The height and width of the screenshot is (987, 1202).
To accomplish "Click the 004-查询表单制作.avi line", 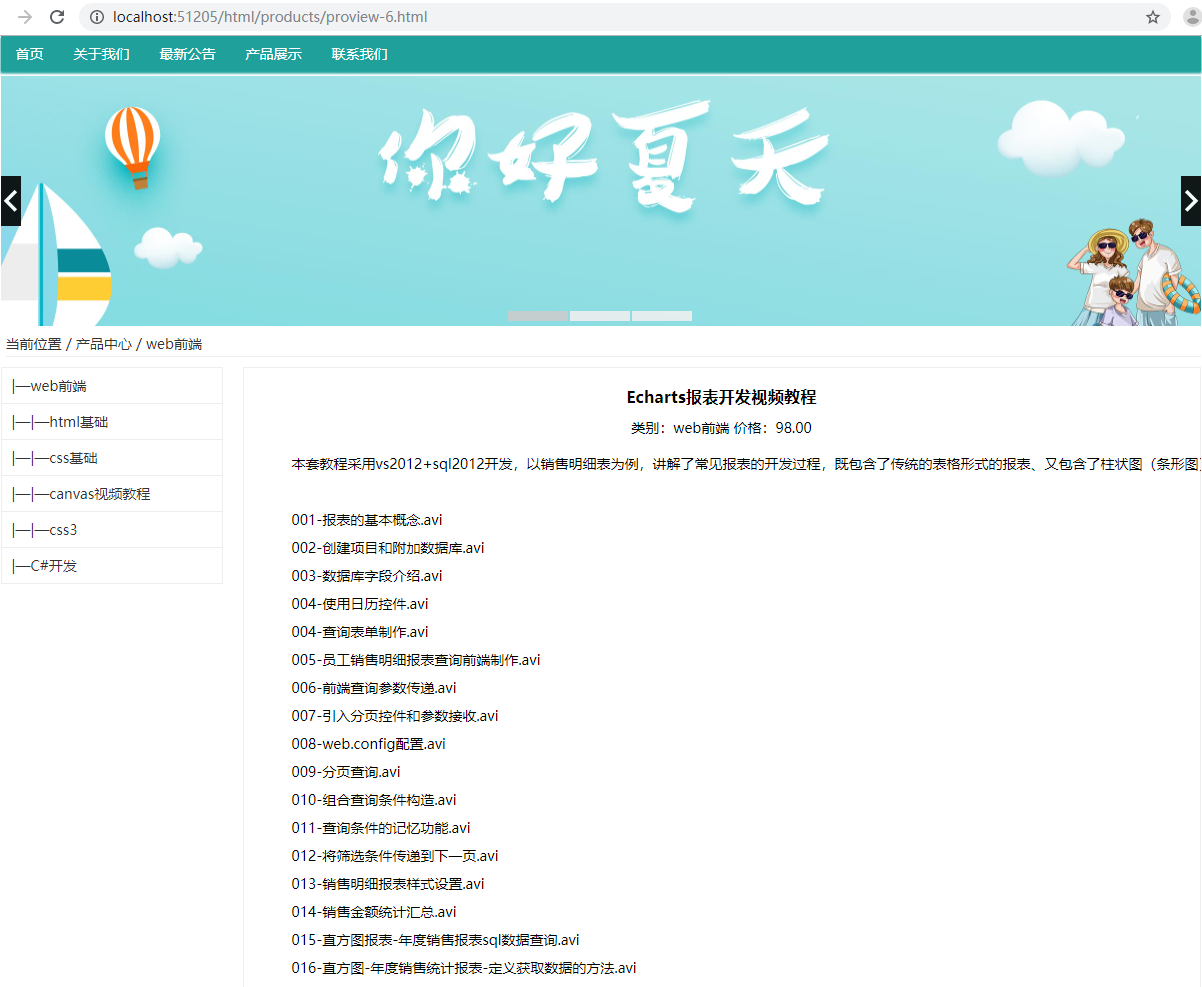I will (360, 632).
